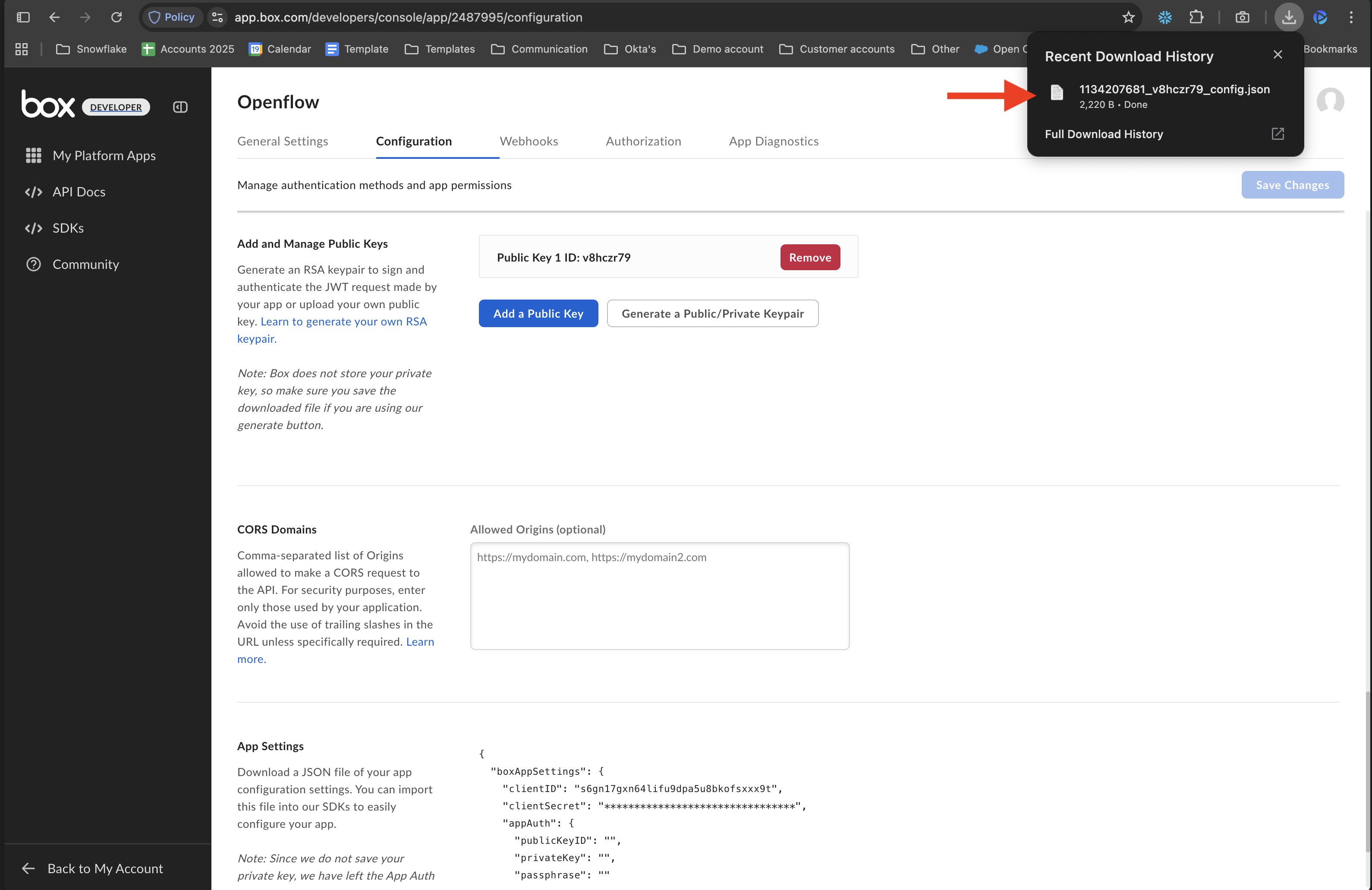The image size is (1372, 890).
Task: Switch to the Webhooks tab
Action: coord(528,141)
